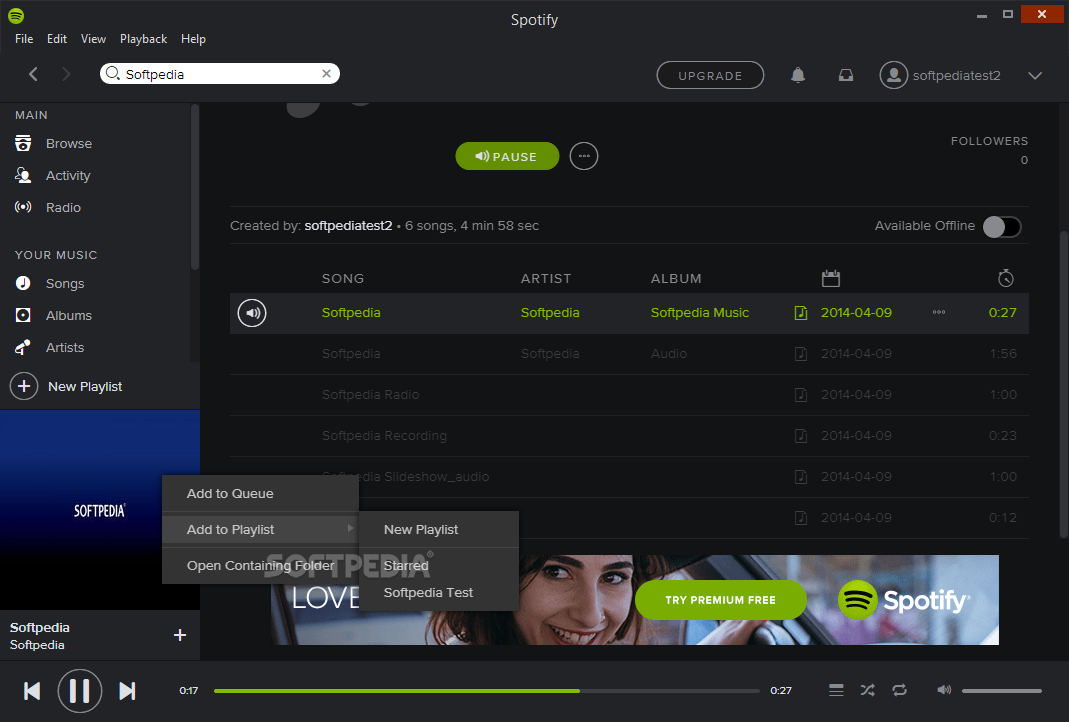Image resolution: width=1069 pixels, height=722 pixels.
Task: Open the File menu
Action: point(24,39)
